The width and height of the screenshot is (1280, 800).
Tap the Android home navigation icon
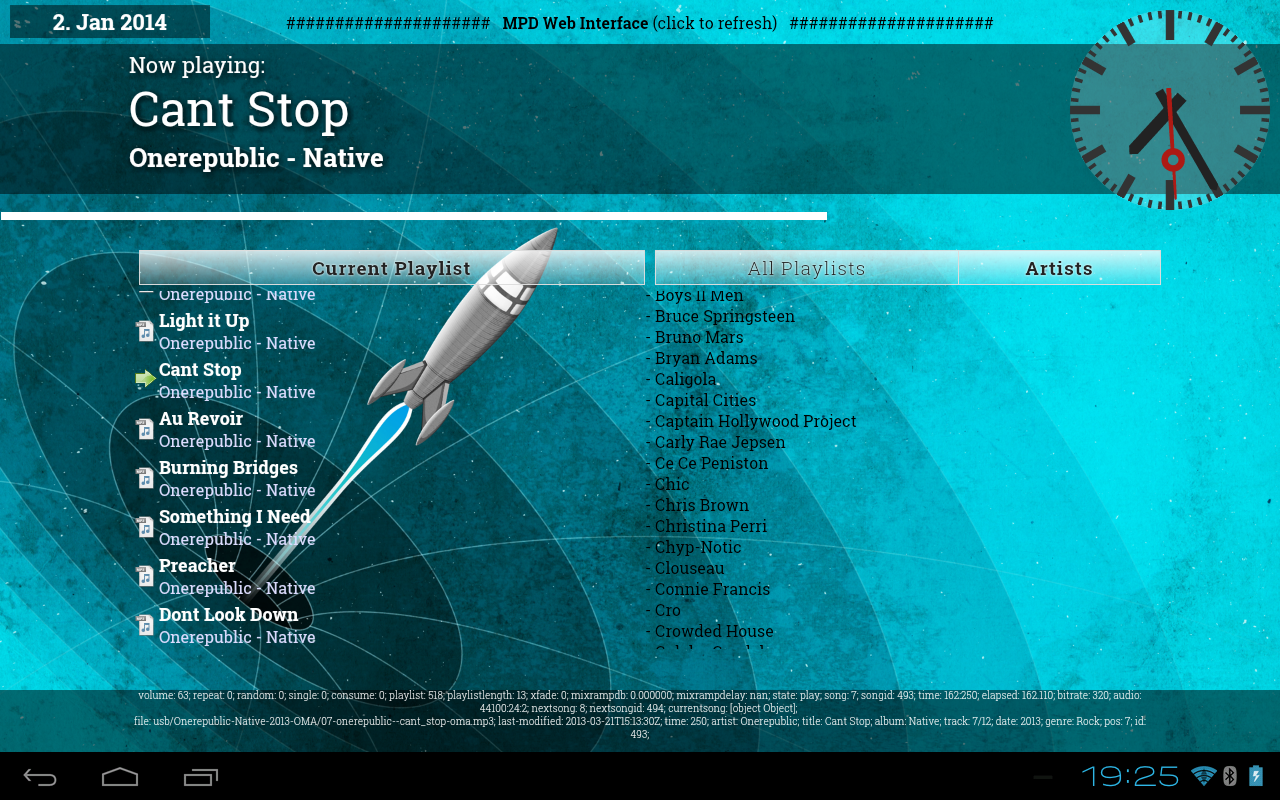[120, 777]
